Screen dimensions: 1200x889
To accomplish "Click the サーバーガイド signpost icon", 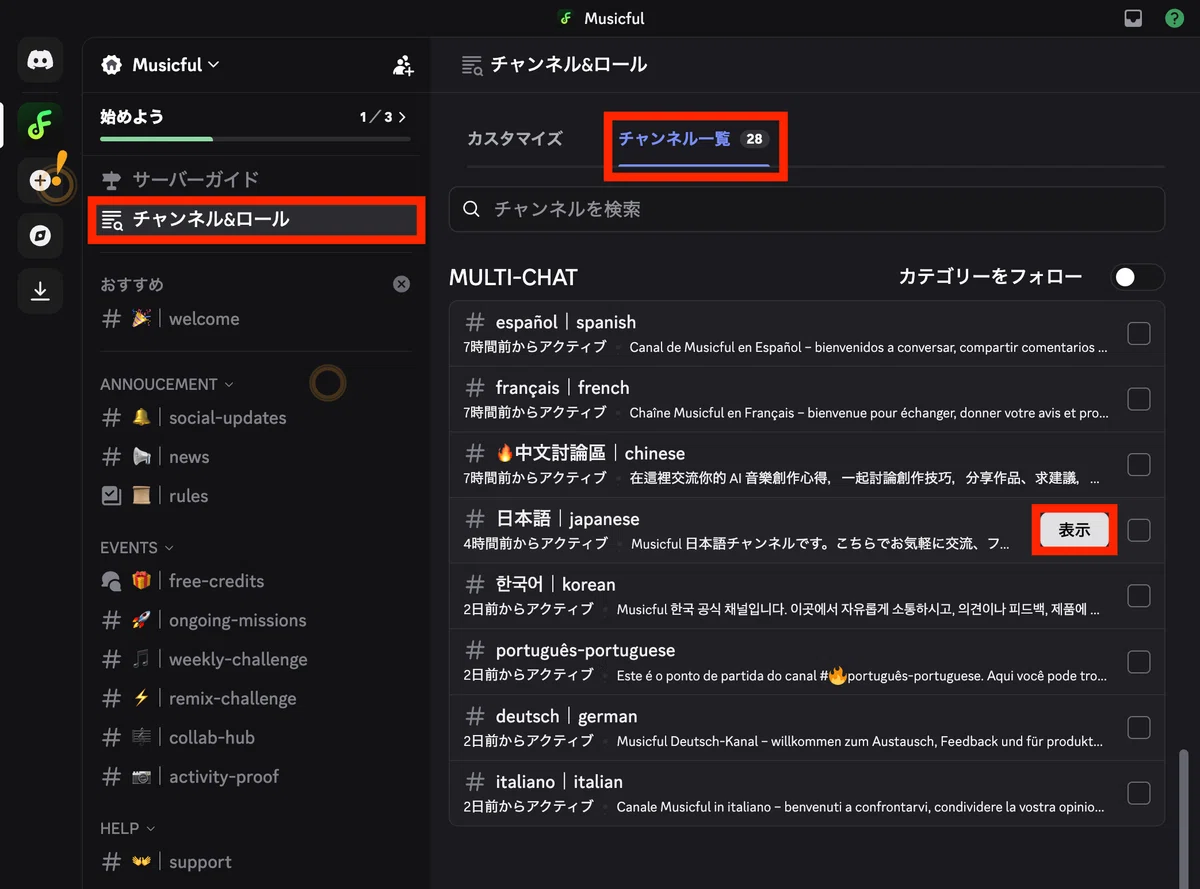I will (x=112, y=180).
